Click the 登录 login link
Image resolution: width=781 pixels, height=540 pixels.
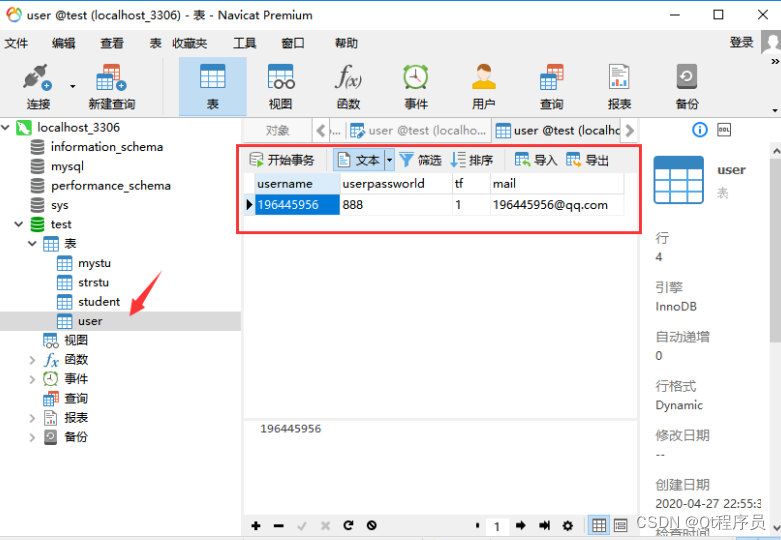coord(742,42)
